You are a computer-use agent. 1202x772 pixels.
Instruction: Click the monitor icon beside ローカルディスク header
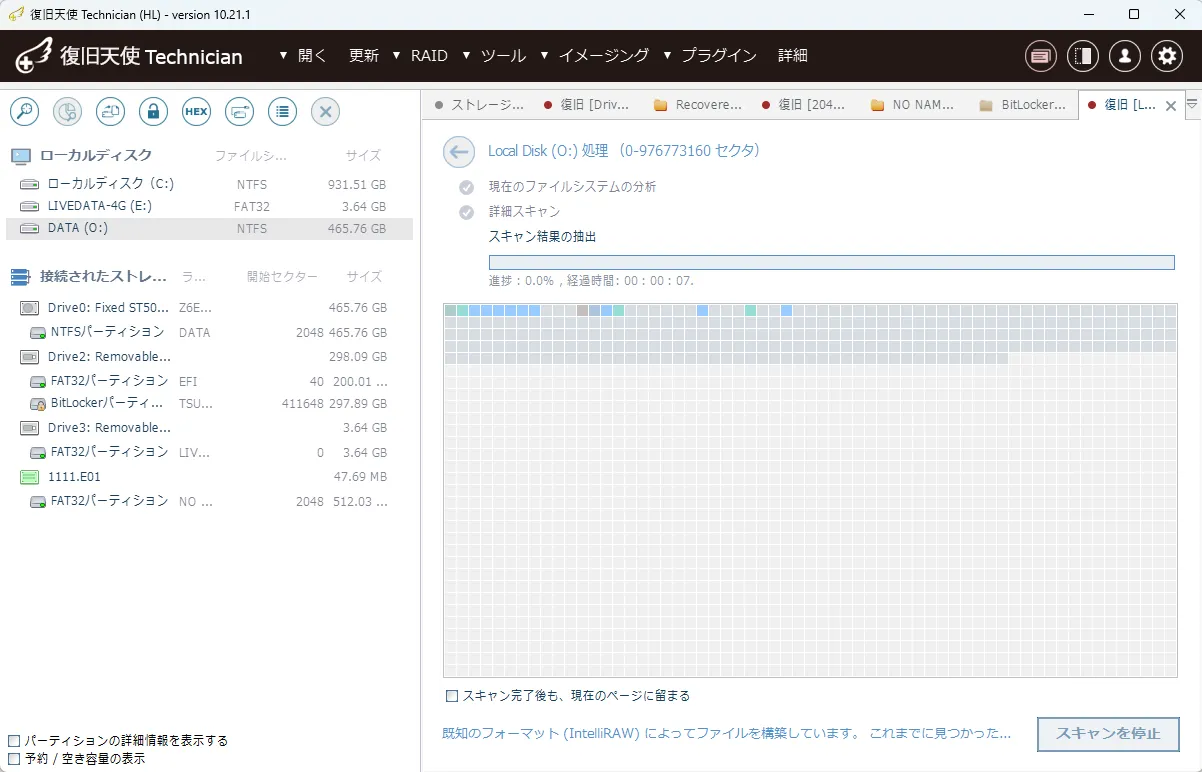(x=20, y=156)
